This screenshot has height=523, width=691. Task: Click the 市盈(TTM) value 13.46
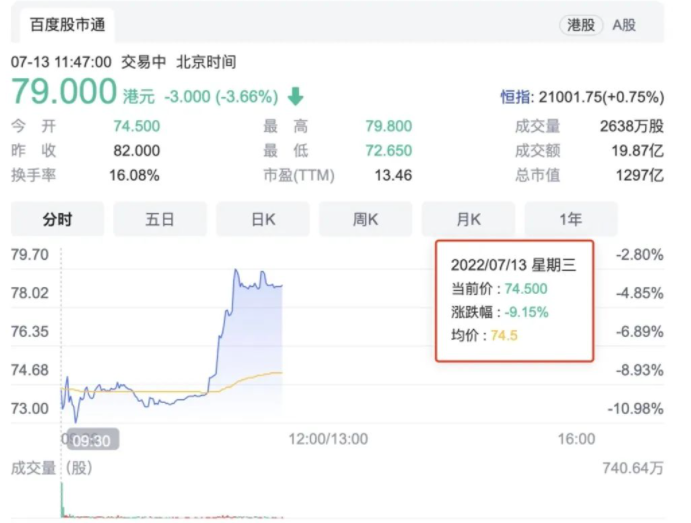coord(393,175)
